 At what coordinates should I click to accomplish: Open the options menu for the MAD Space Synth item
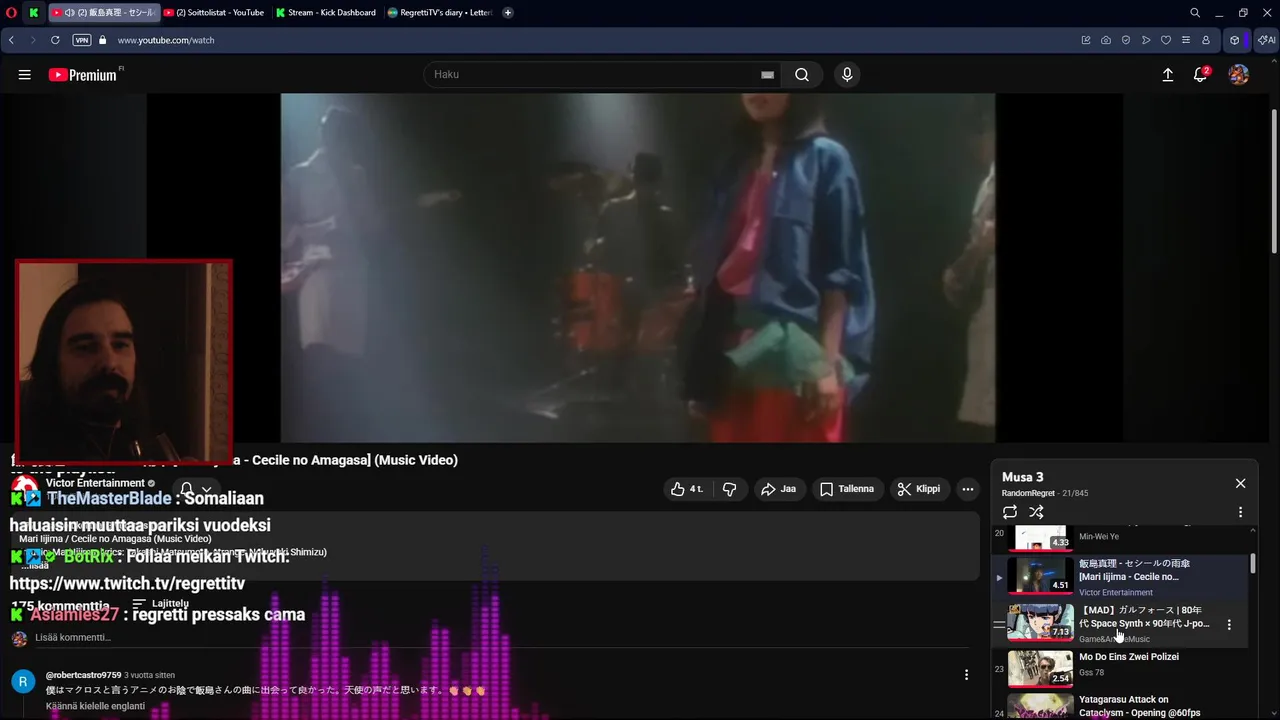pos(1229,624)
